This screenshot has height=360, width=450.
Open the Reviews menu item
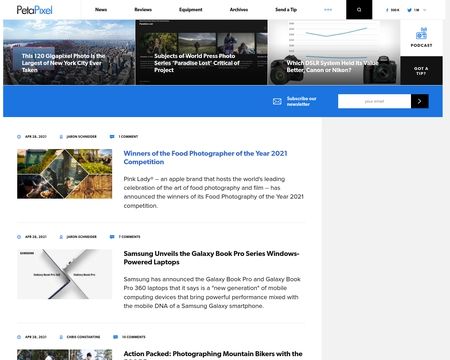(143, 10)
